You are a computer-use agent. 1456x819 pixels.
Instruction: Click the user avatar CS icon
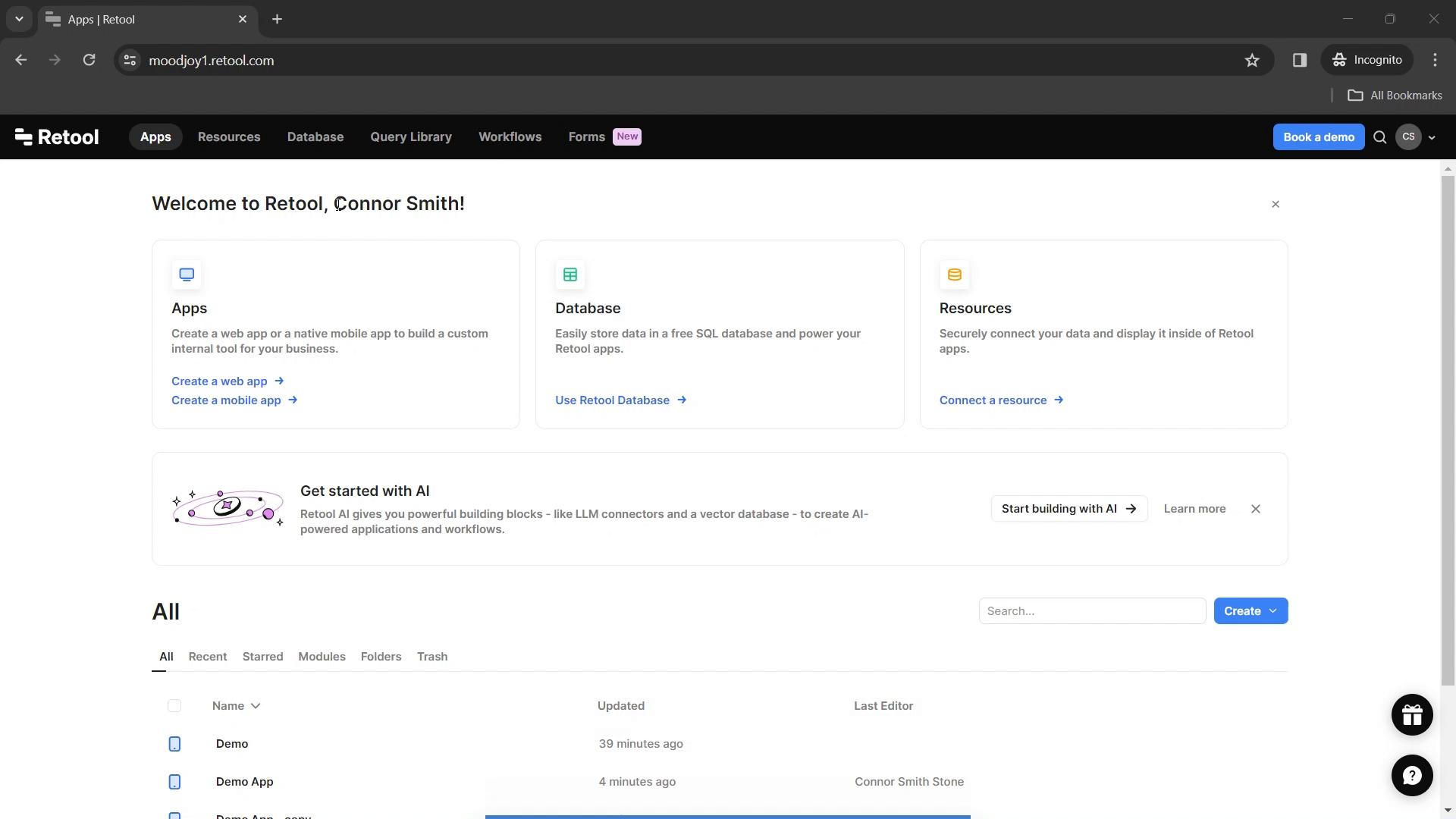coord(1408,137)
